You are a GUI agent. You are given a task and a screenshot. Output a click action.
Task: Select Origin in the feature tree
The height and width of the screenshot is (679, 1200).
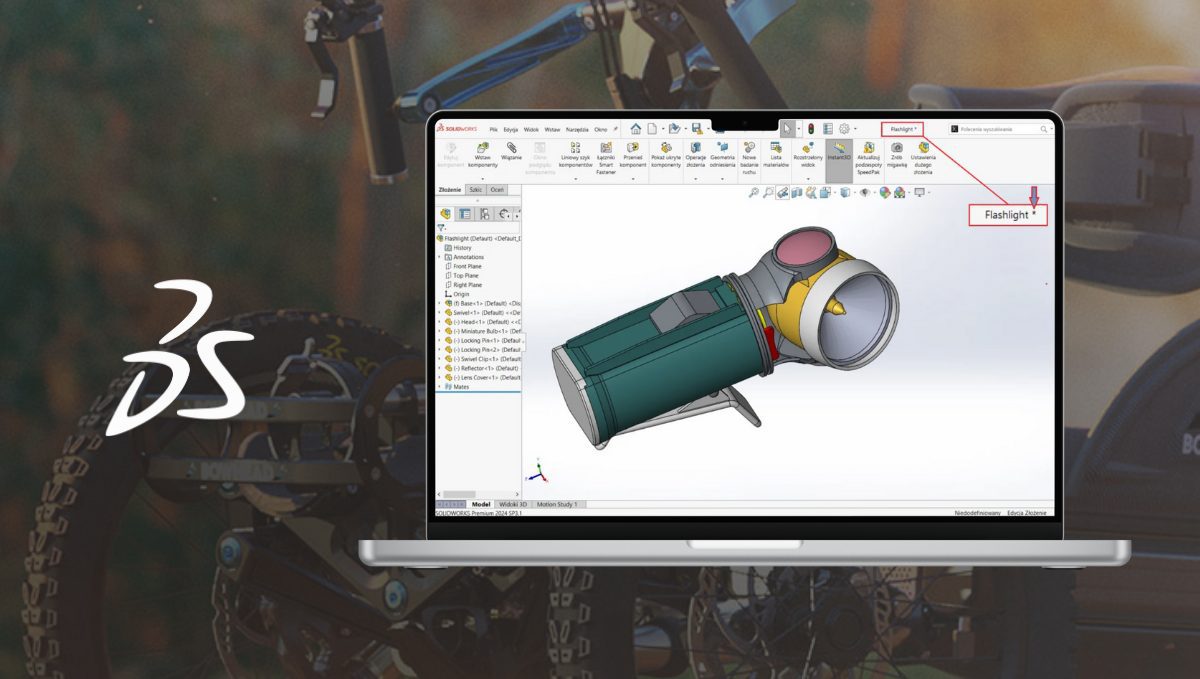pos(461,294)
